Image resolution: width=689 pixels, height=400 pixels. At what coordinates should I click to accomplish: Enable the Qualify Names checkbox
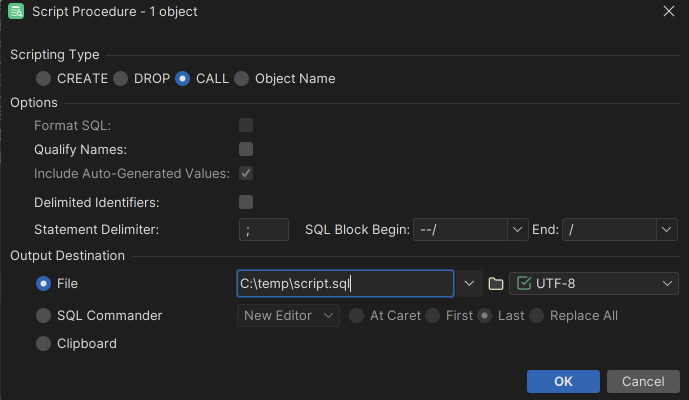coord(246,149)
